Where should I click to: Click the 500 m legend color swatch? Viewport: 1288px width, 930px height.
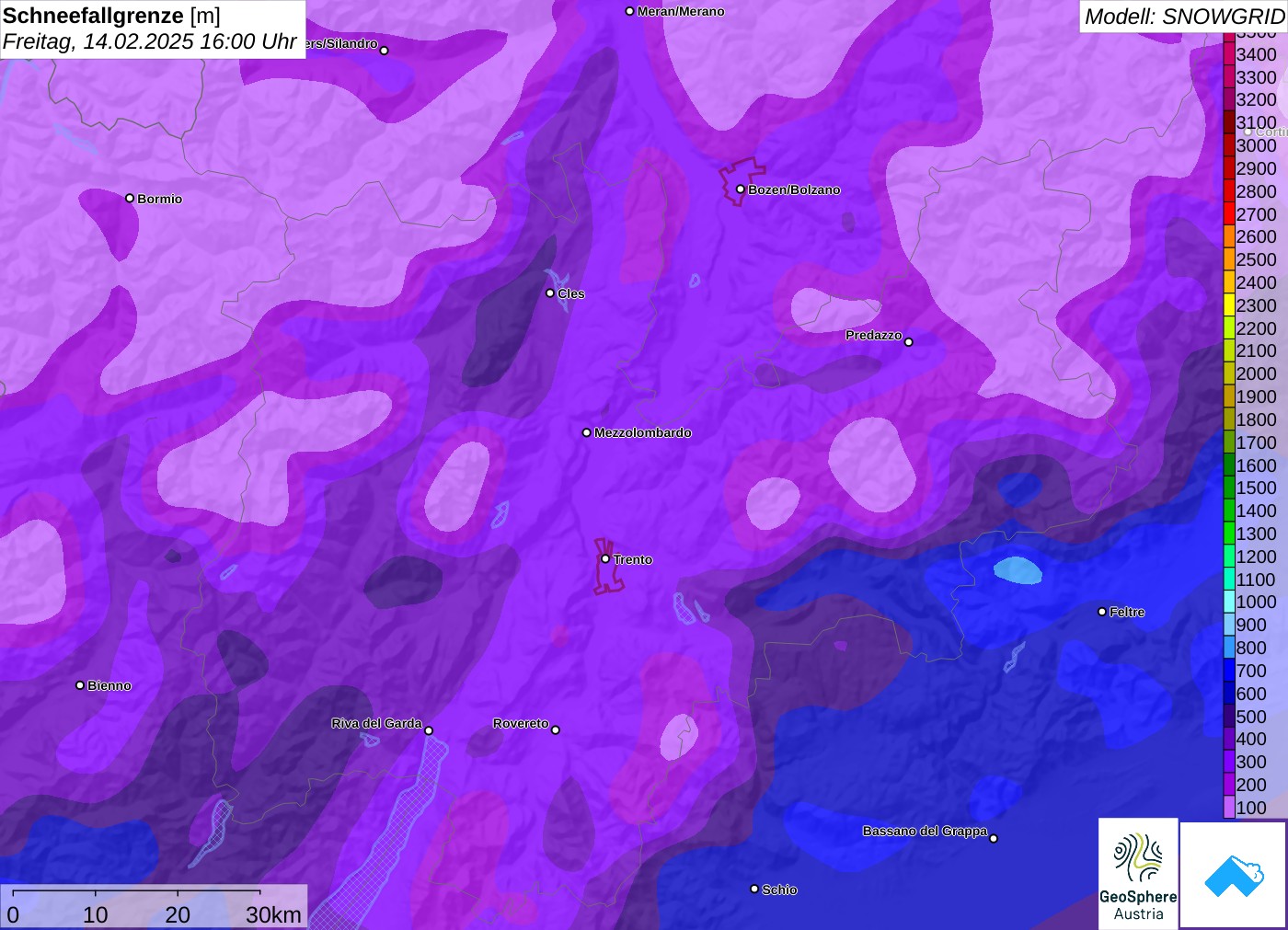pyautogui.click(x=1229, y=717)
